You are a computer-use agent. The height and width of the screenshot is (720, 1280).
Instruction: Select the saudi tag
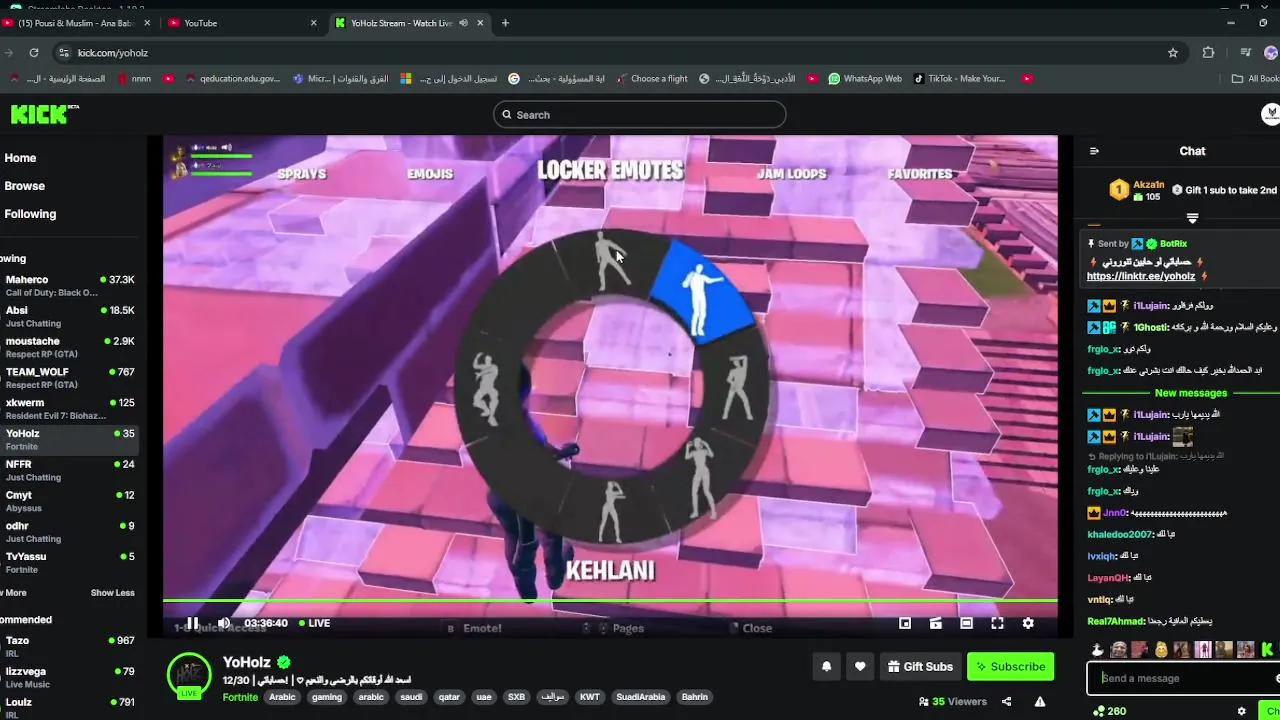tap(411, 697)
